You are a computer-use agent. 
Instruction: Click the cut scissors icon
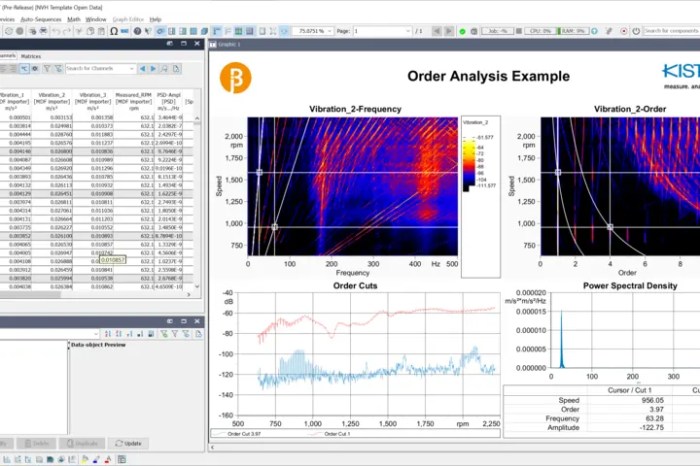coord(79,31)
